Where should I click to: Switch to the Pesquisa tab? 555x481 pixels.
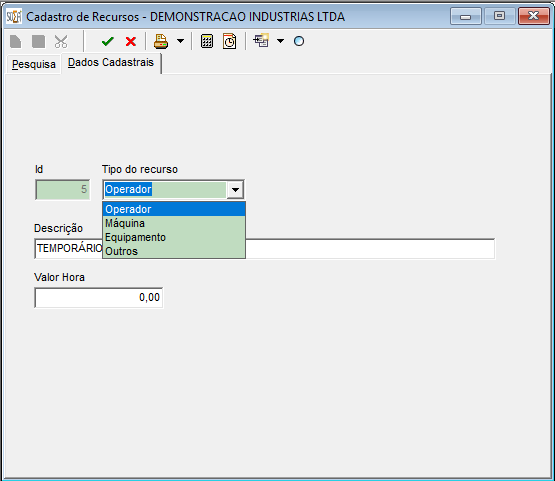(x=34, y=64)
